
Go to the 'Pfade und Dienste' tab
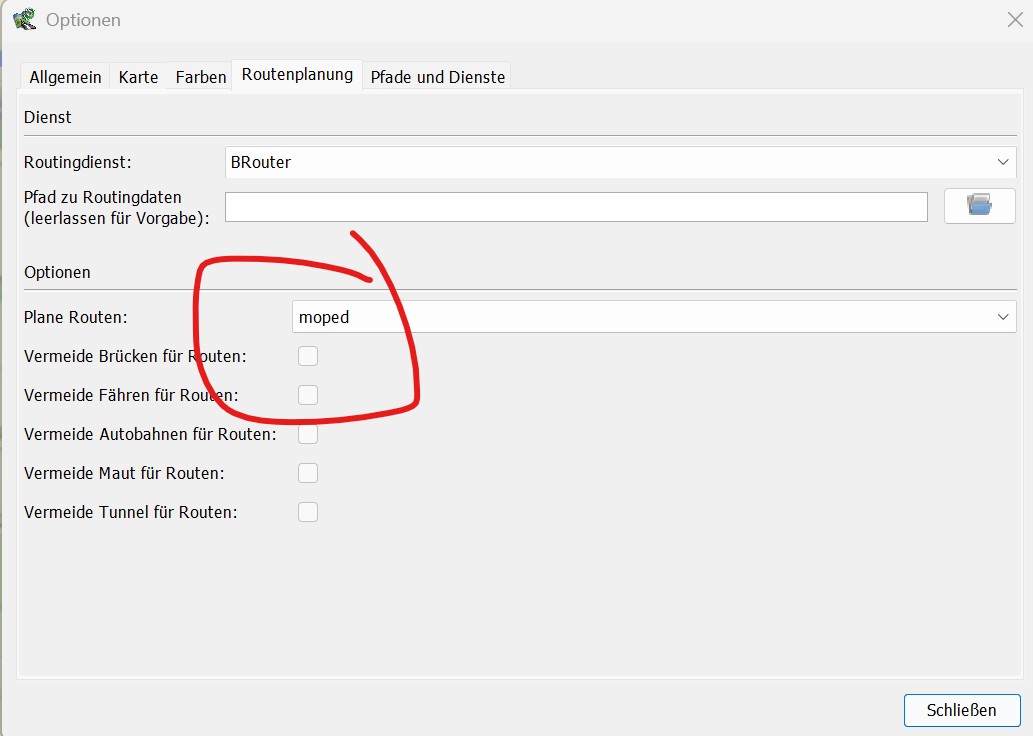point(438,77)
